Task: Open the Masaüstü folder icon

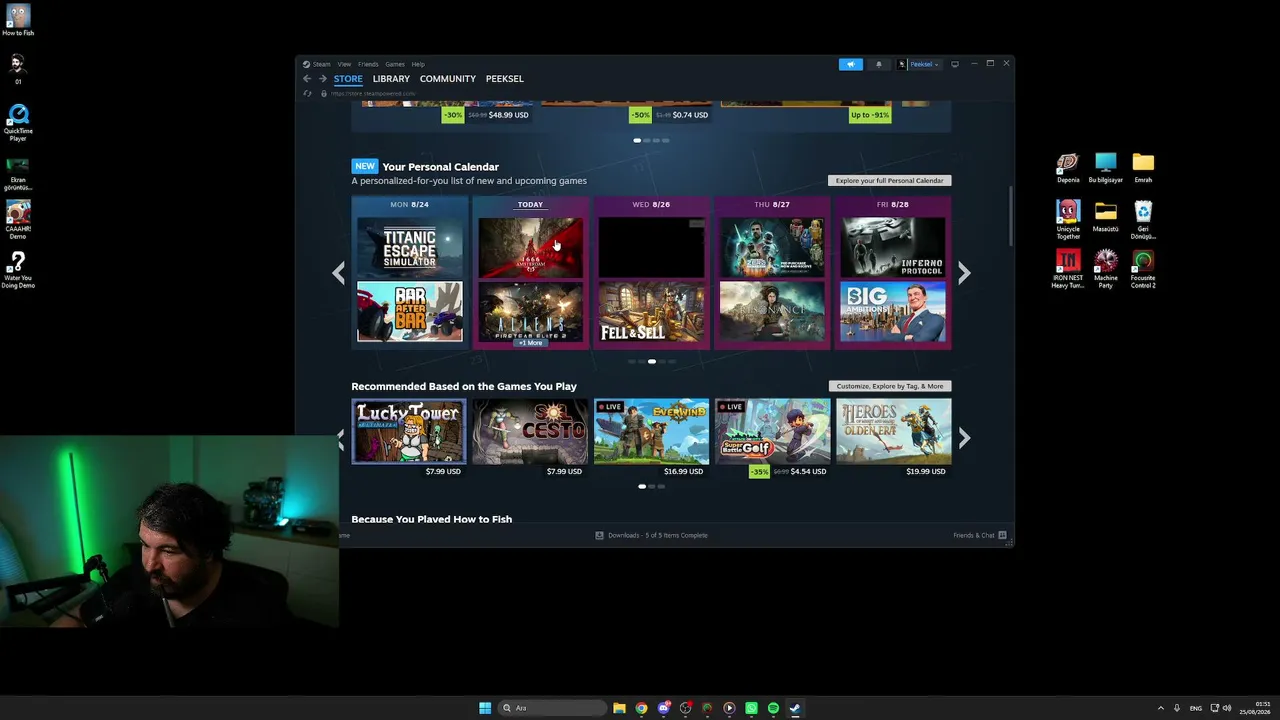Action: coord(1106,217)
